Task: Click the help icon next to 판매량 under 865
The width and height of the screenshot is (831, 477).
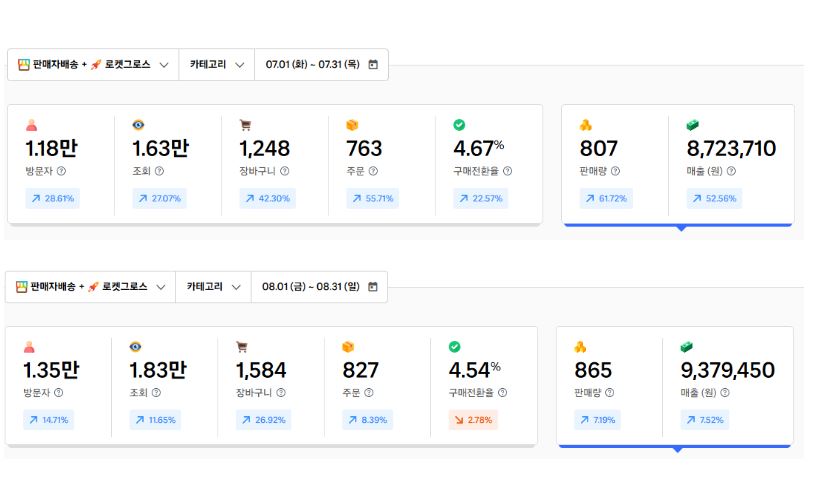Action: [x=609, y=393]
